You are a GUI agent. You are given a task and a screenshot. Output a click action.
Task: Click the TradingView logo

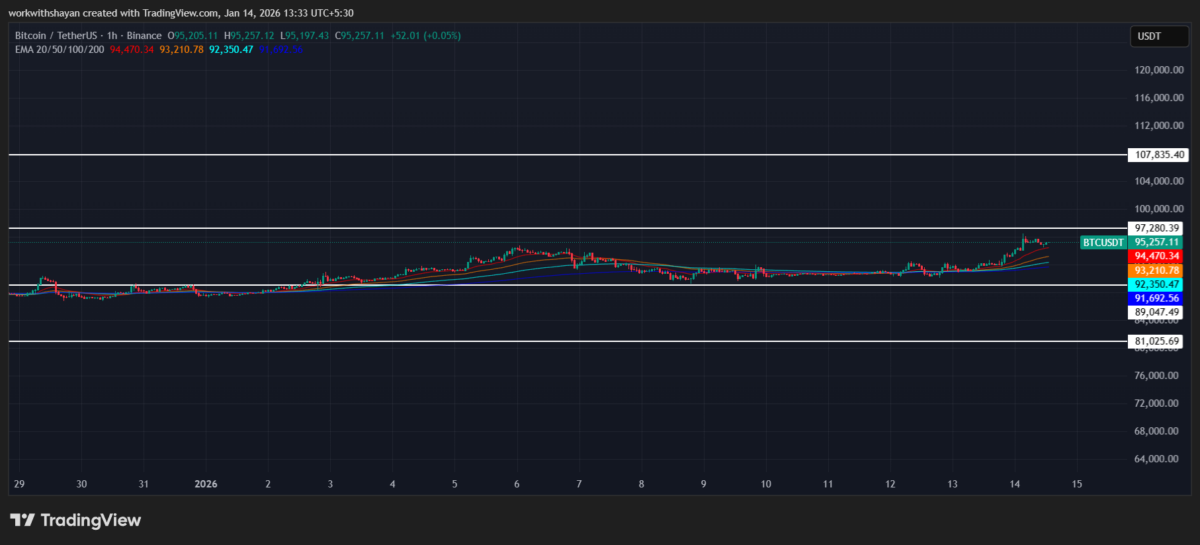coord(76,520)
